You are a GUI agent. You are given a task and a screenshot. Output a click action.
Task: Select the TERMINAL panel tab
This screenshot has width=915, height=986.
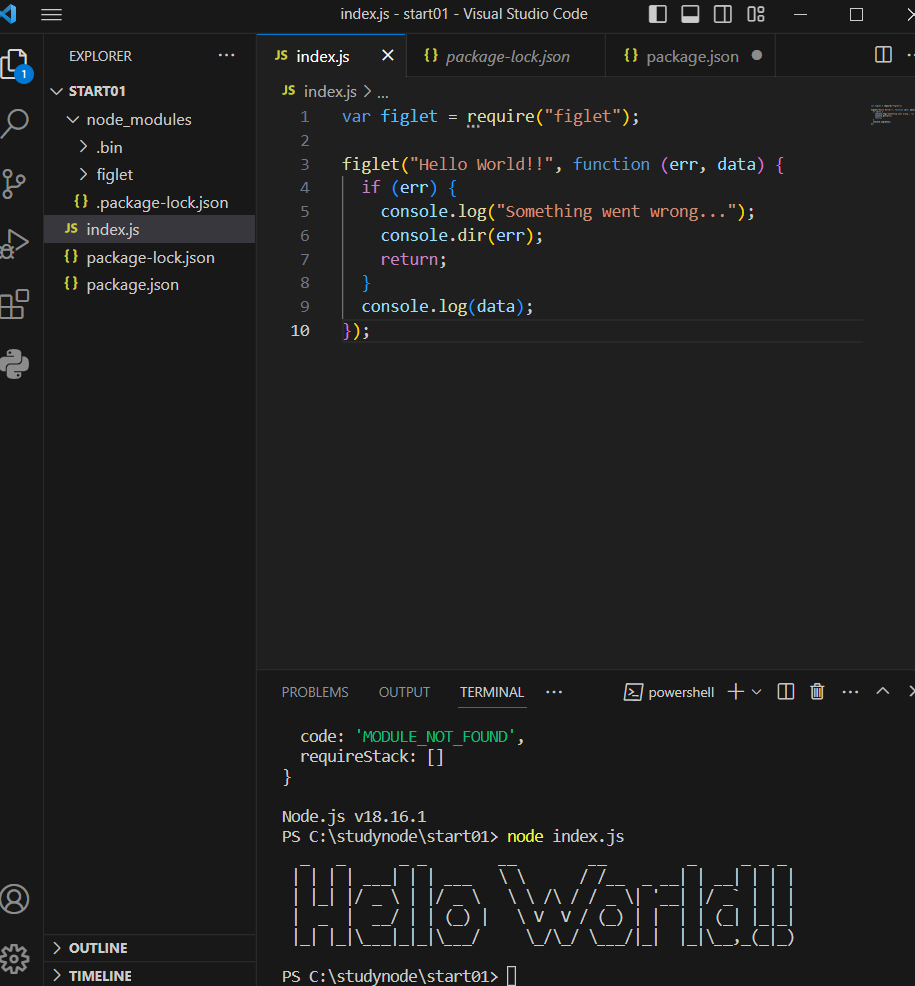(492, 692)
